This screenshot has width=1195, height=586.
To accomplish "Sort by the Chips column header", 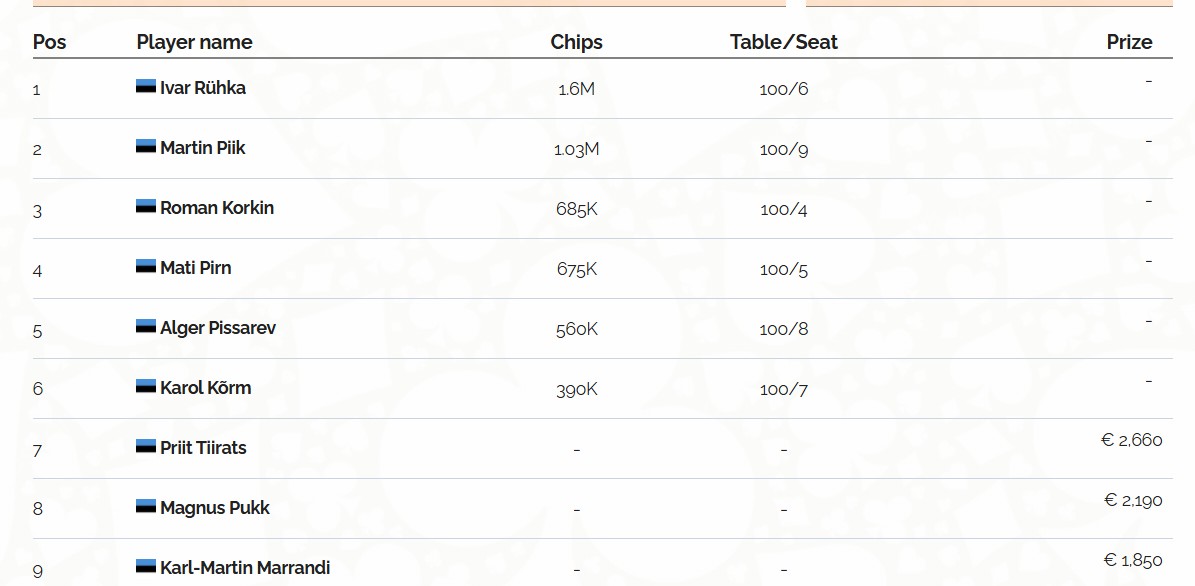I will coord(576,42).
